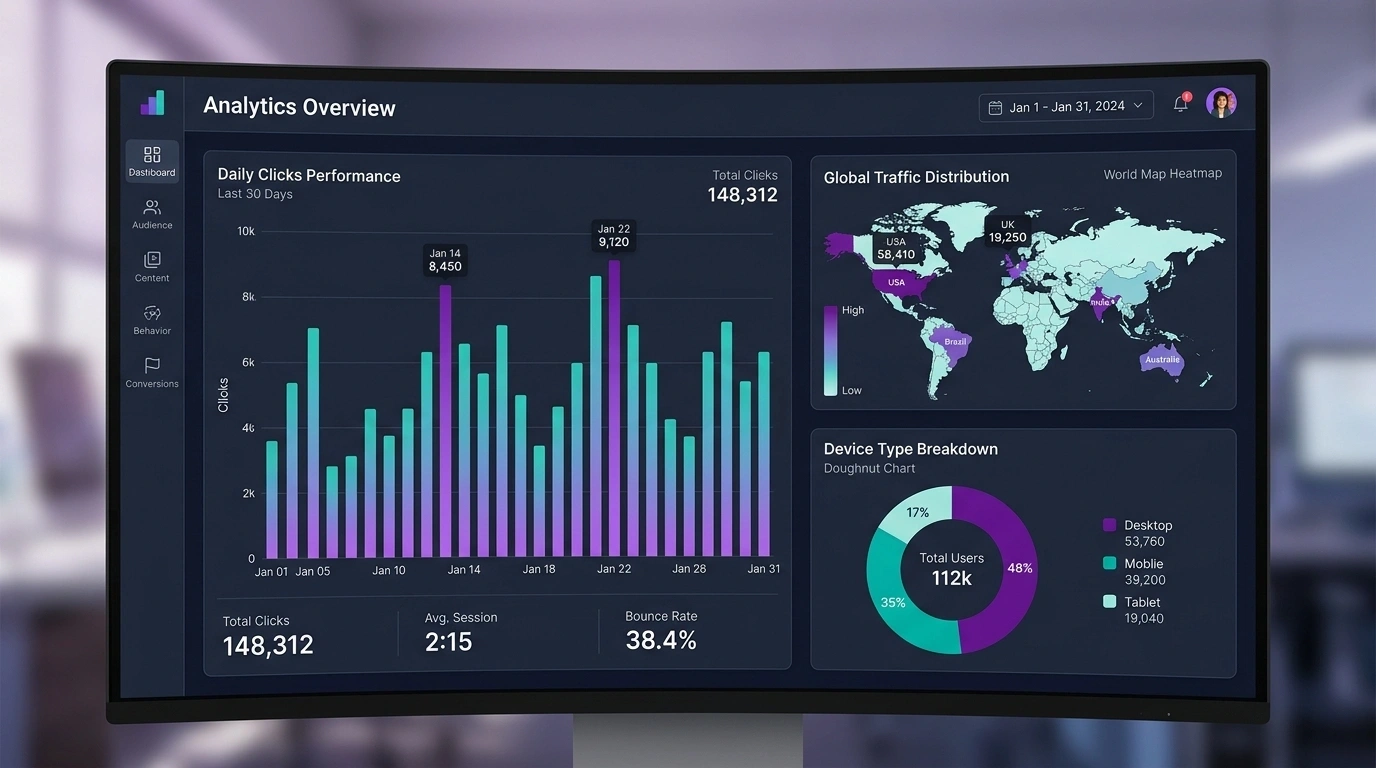Image resolution: width=1376 pixels, height=768 pixels.
Task: Open the Audience sidebar icon
Action: 152,208
